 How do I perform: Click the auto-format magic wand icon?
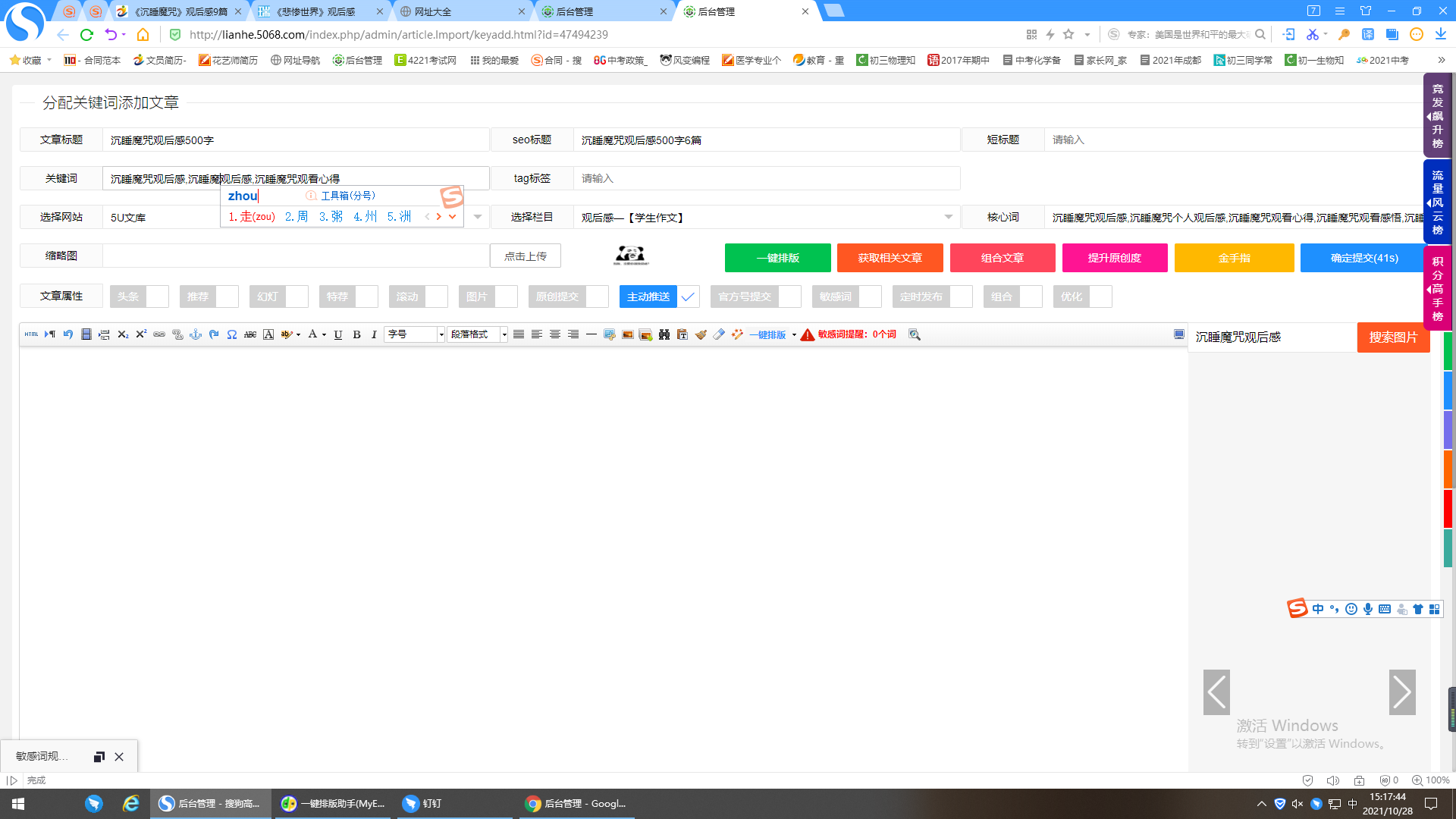[x=737, y=334]
